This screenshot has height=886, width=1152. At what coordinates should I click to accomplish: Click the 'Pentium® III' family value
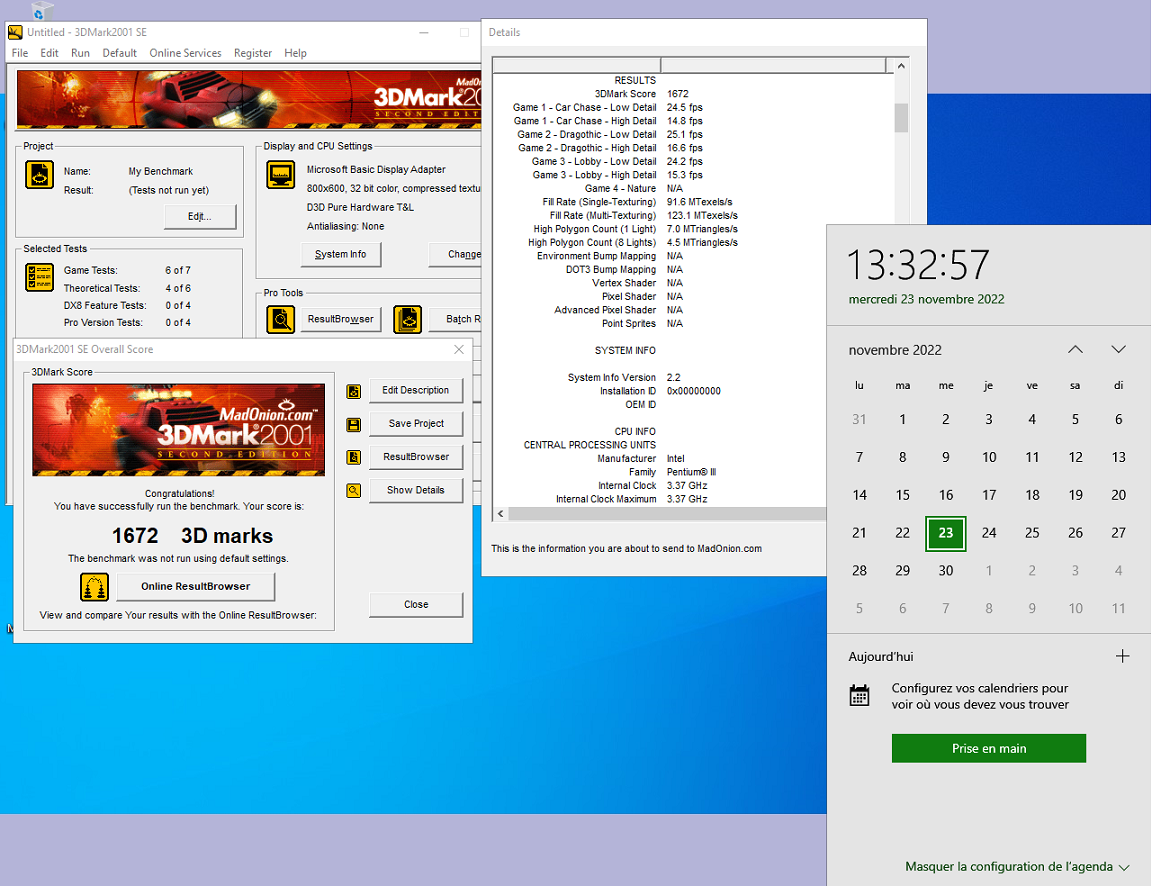point(691,472)
